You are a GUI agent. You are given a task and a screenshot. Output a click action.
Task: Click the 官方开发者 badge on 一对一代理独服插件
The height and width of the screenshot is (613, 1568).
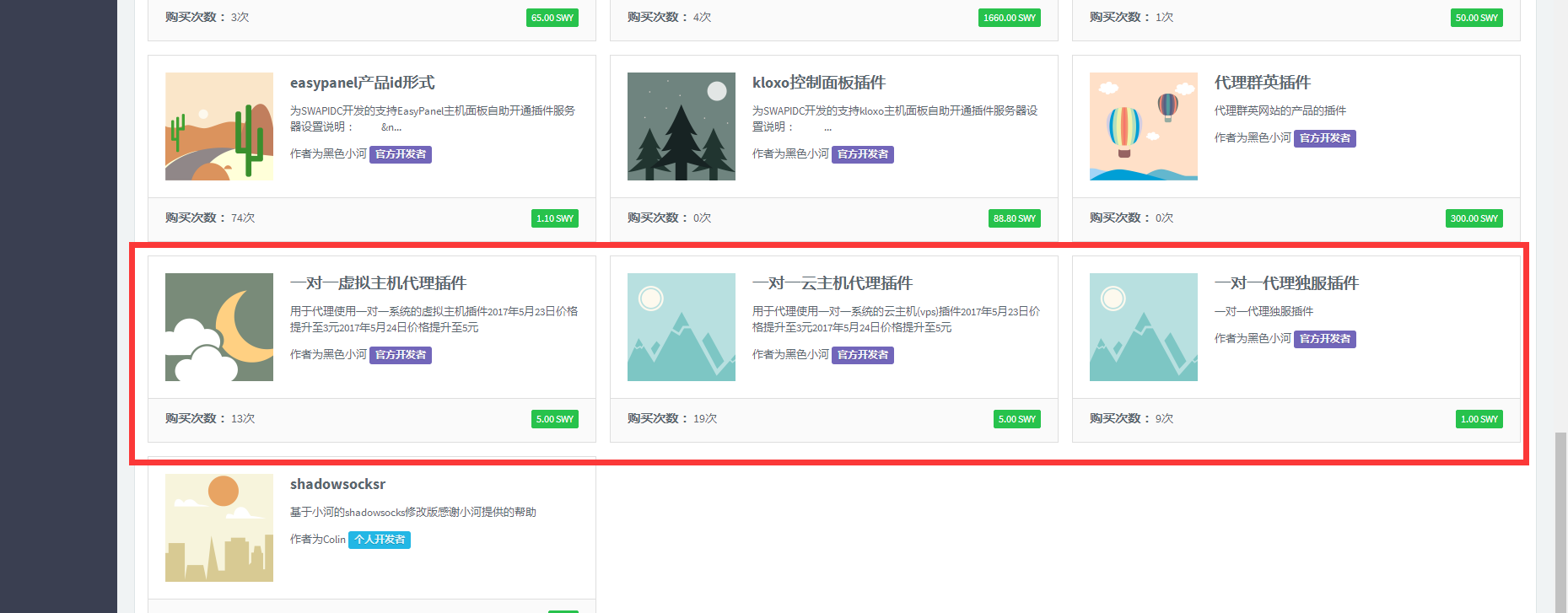[x=1324, y=339]
